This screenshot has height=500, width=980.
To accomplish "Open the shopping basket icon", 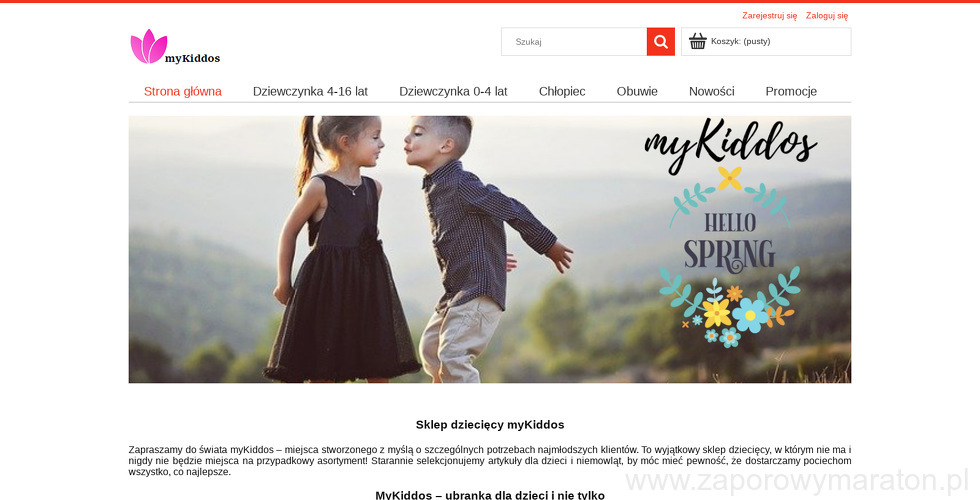I will [698, 41].
